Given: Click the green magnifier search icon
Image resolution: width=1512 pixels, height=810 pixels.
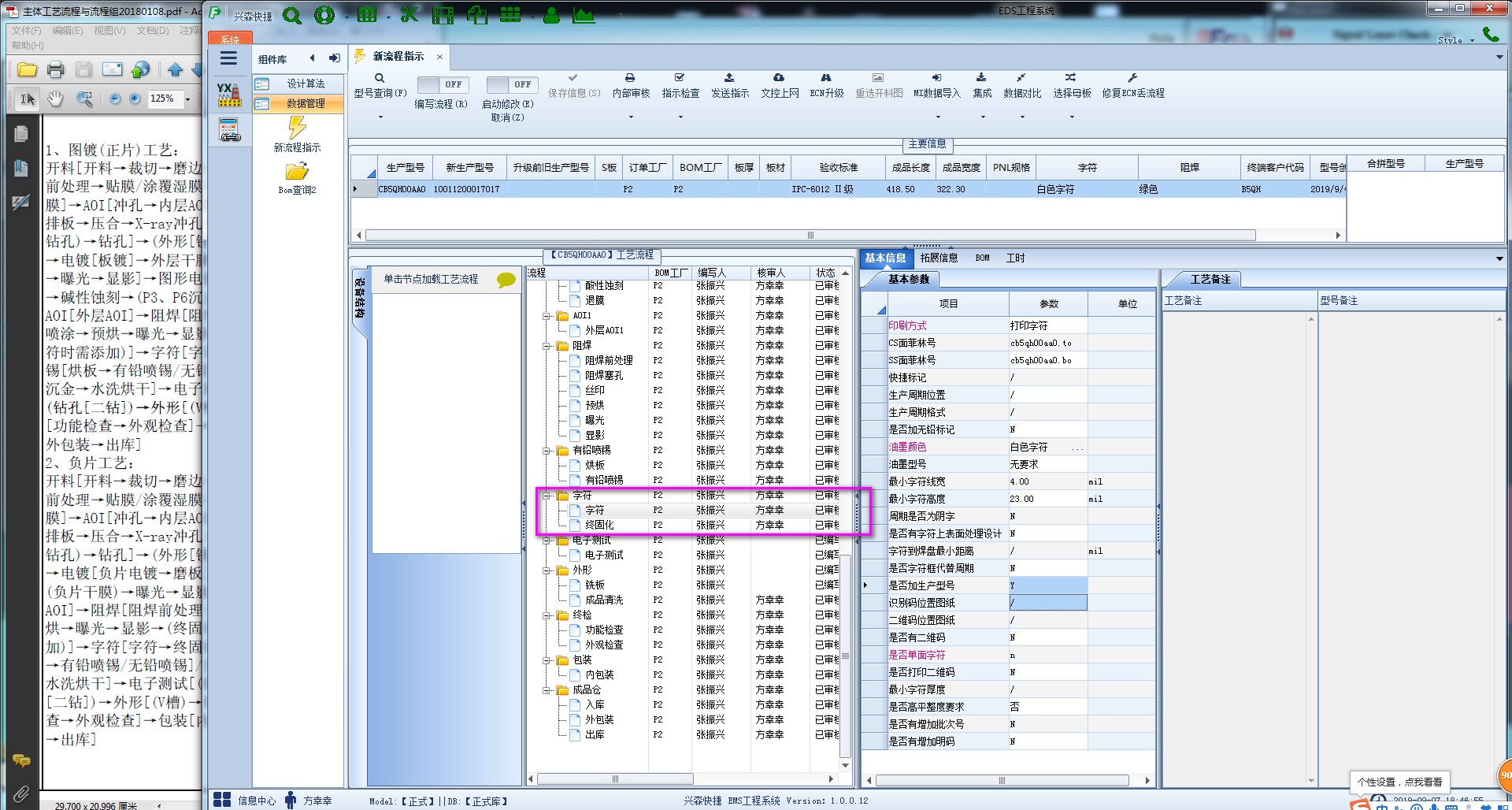Looking at the screenshot, I should coord(292,15).
